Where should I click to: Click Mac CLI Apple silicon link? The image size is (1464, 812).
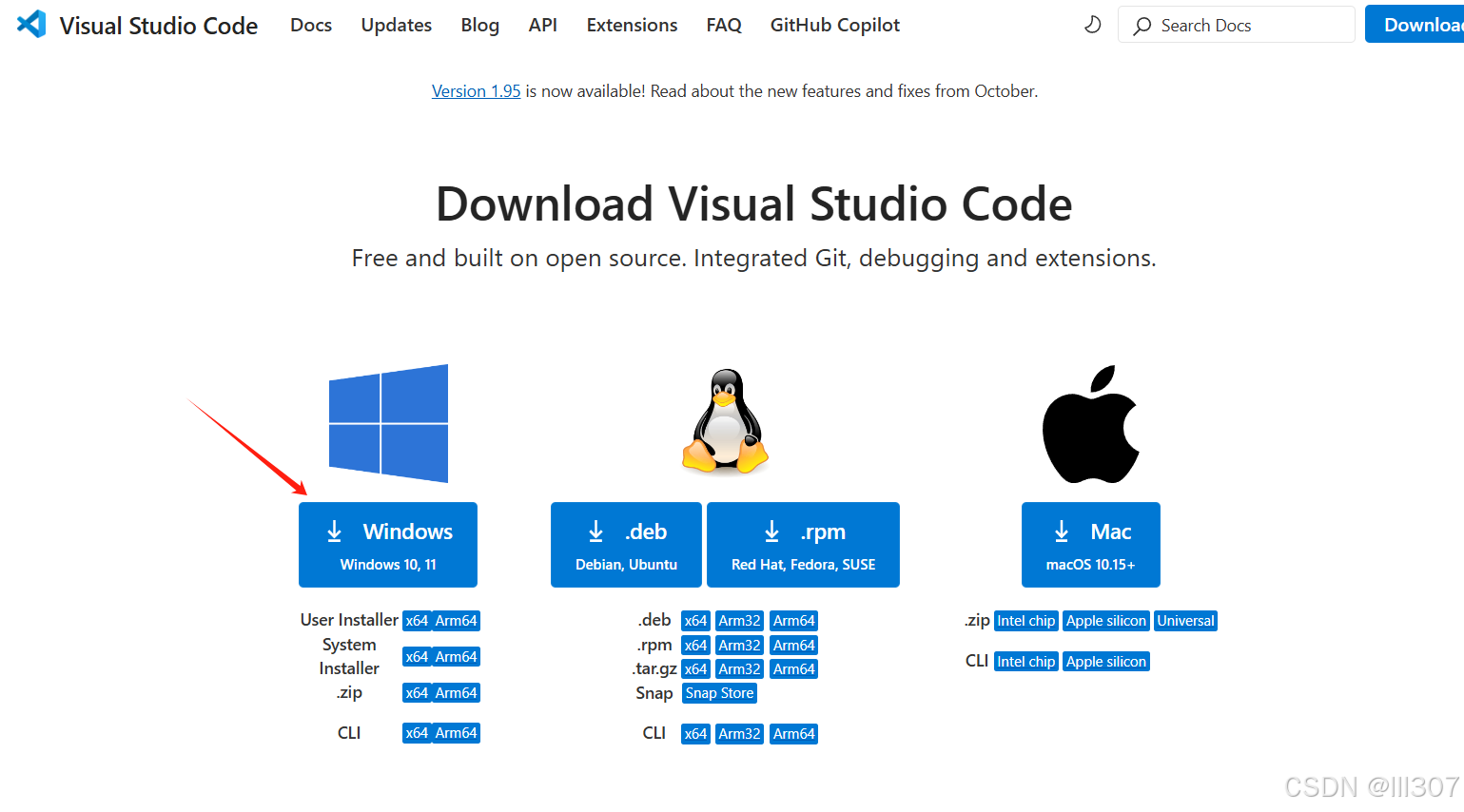1106,662
